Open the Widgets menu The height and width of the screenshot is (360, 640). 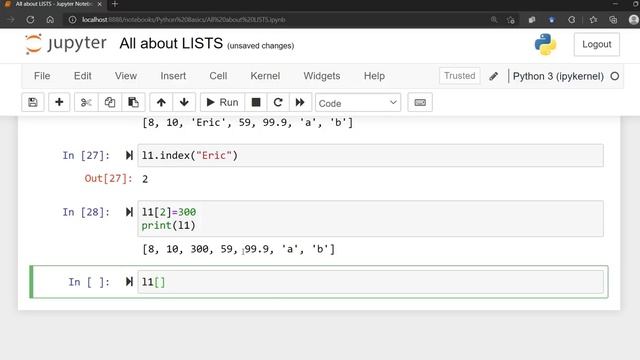(x=322, y=76)
